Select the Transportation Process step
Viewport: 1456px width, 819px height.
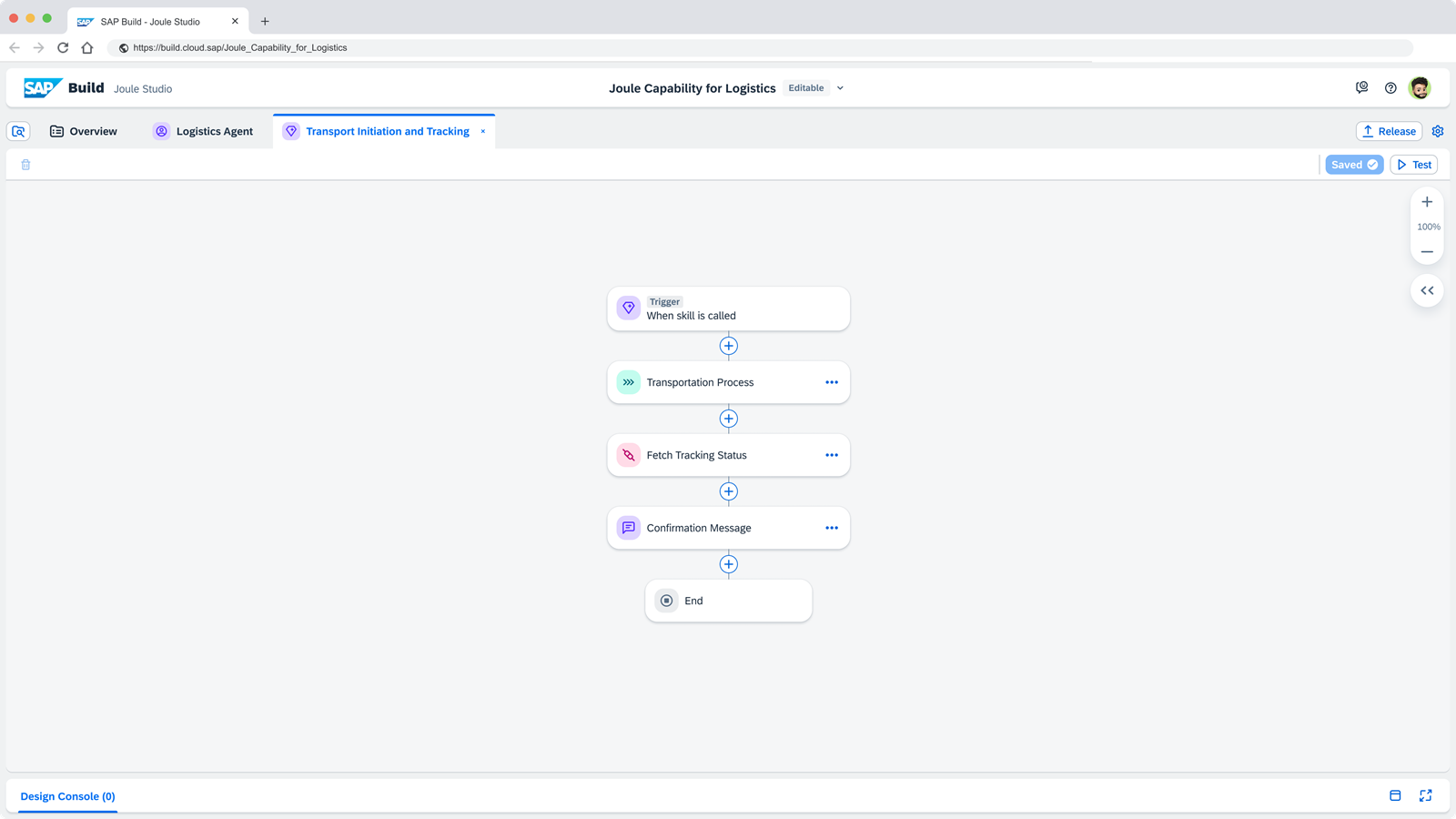(x=729, y=382)
